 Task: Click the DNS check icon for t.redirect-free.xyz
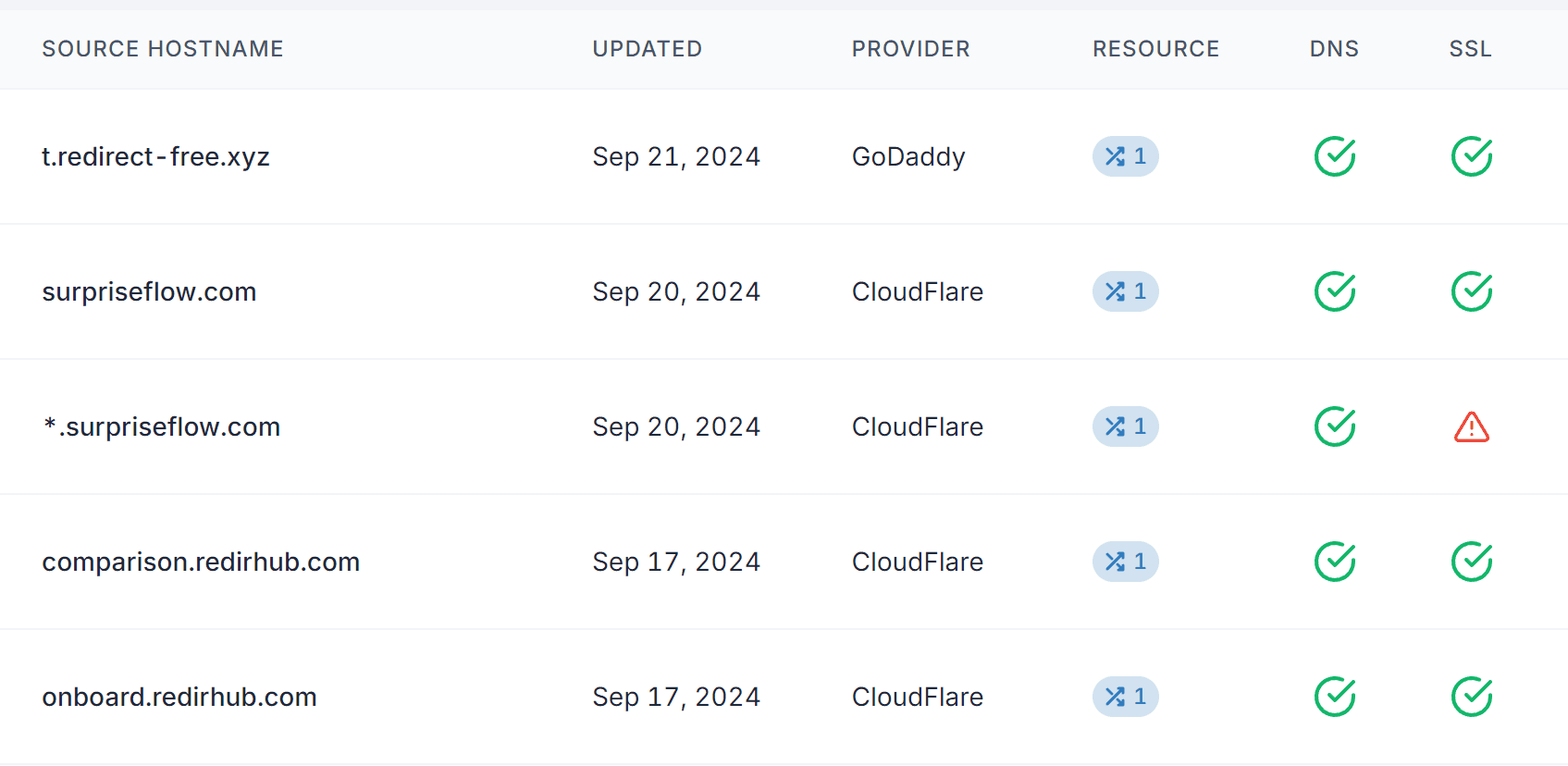[x=1334, y=156]
